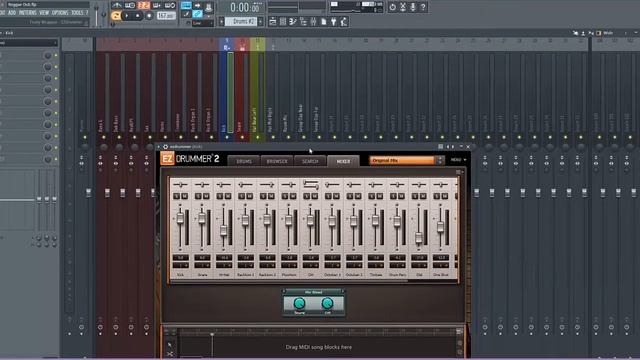Image resolution: width=640 pixels, height=360 pixels.
Task: Solo the One Shot channel
Action: pyautogui.click(x=436, y=196)
